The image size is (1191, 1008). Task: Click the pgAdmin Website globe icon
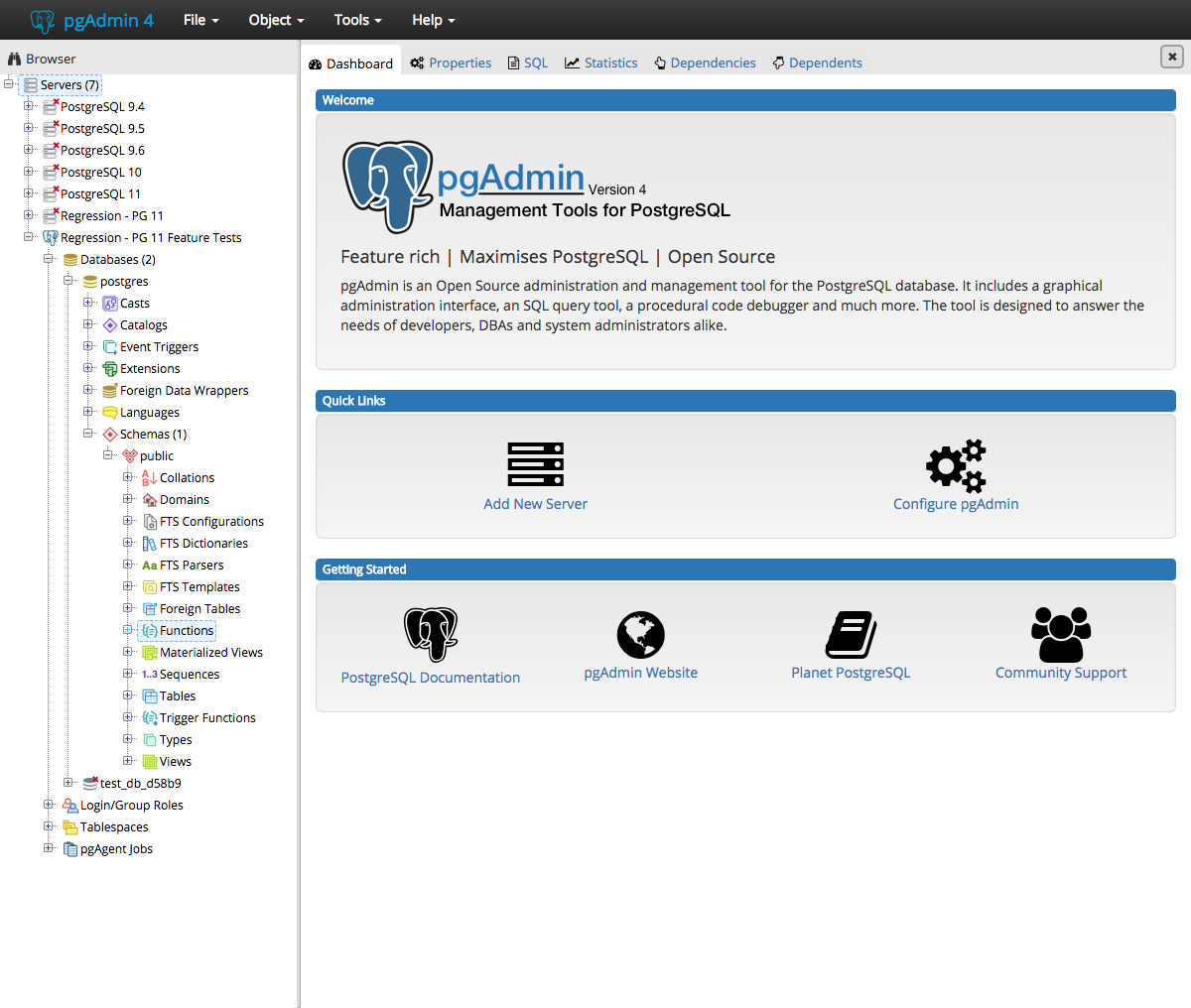pyautogui.click(x=640, y=635)
